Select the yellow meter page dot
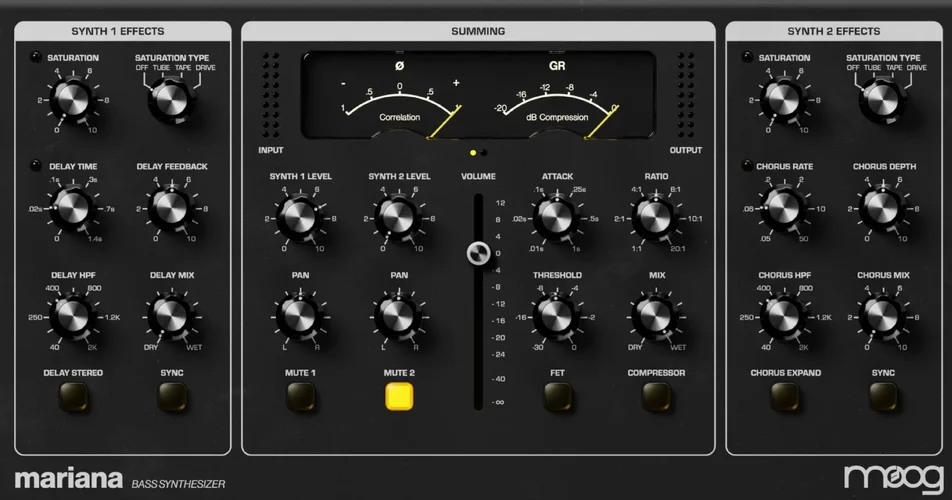Viewport: 952px width, 500px height. [x=473, y=153]
